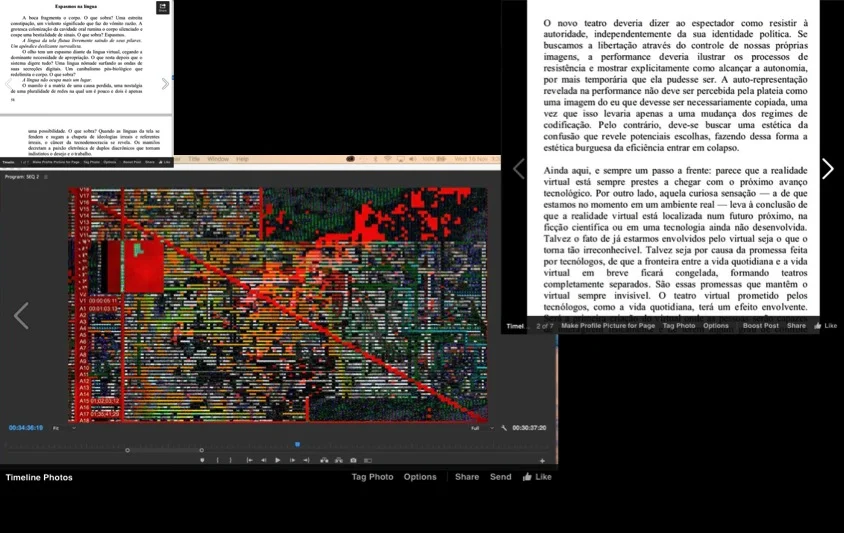Click the blue 00:34:36:19 playhead timecode
The height and width of the screenshot is (533, 844).
[25, 428]
